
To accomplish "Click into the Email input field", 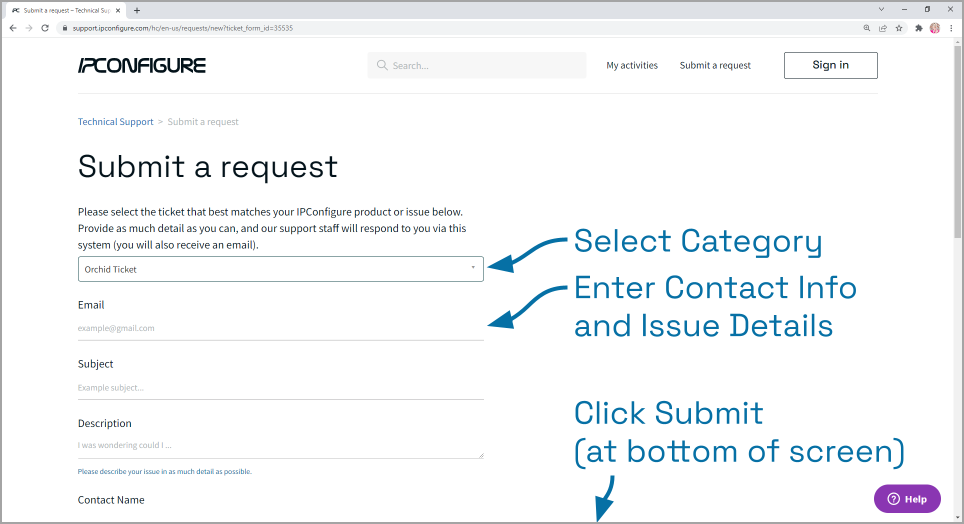I will [280, 328].
